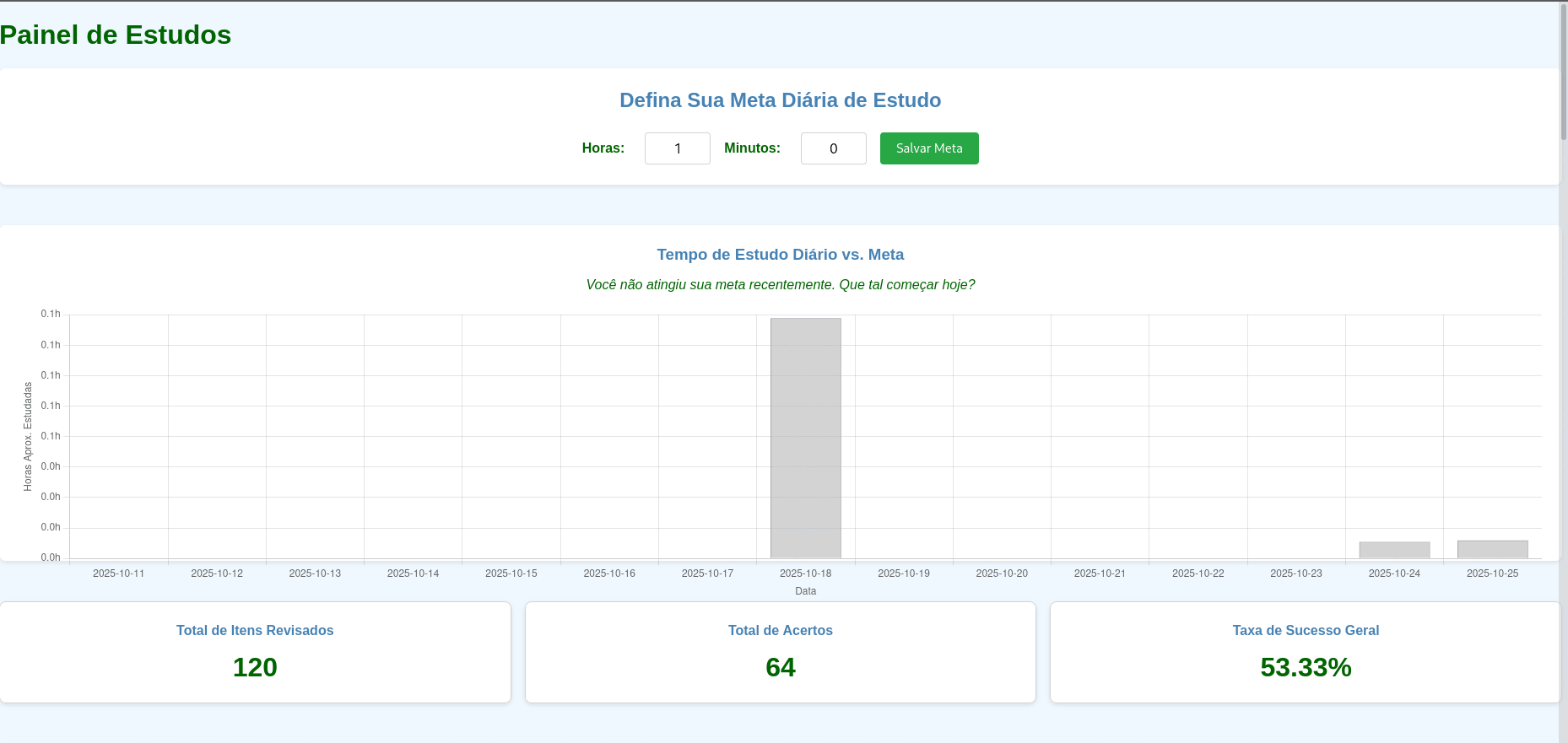
Task: Select the Total de Acertos card
Action: [x=780, y=652]
